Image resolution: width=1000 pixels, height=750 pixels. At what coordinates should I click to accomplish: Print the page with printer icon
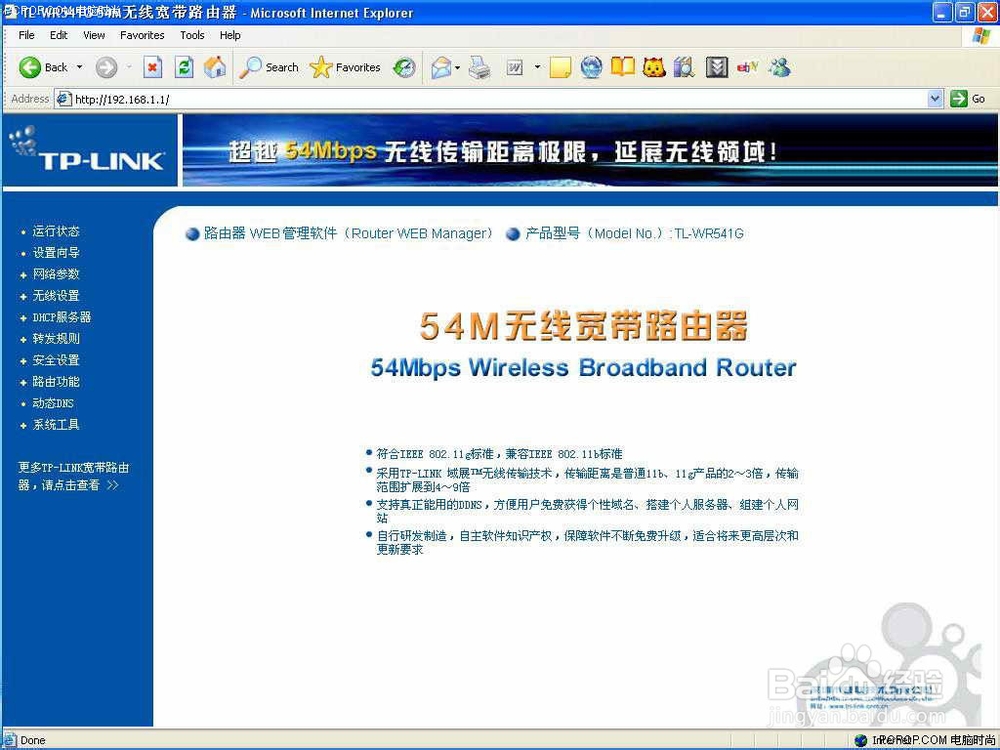(x=480, y=67)
